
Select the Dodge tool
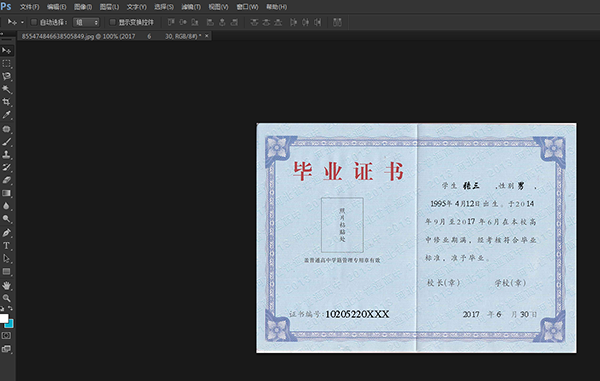pos(7,219)
